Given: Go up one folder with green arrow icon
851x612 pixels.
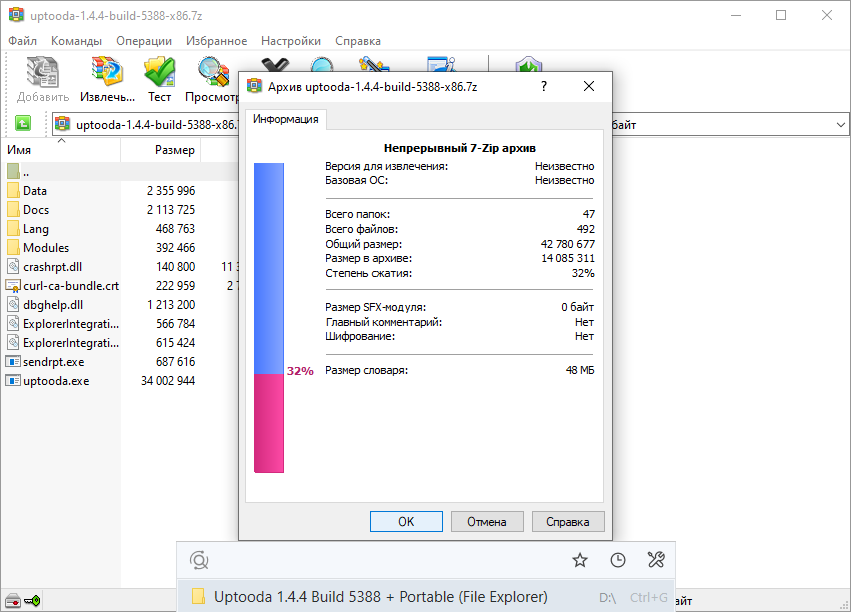Looking at the screenshot, I should pos(23,124).
